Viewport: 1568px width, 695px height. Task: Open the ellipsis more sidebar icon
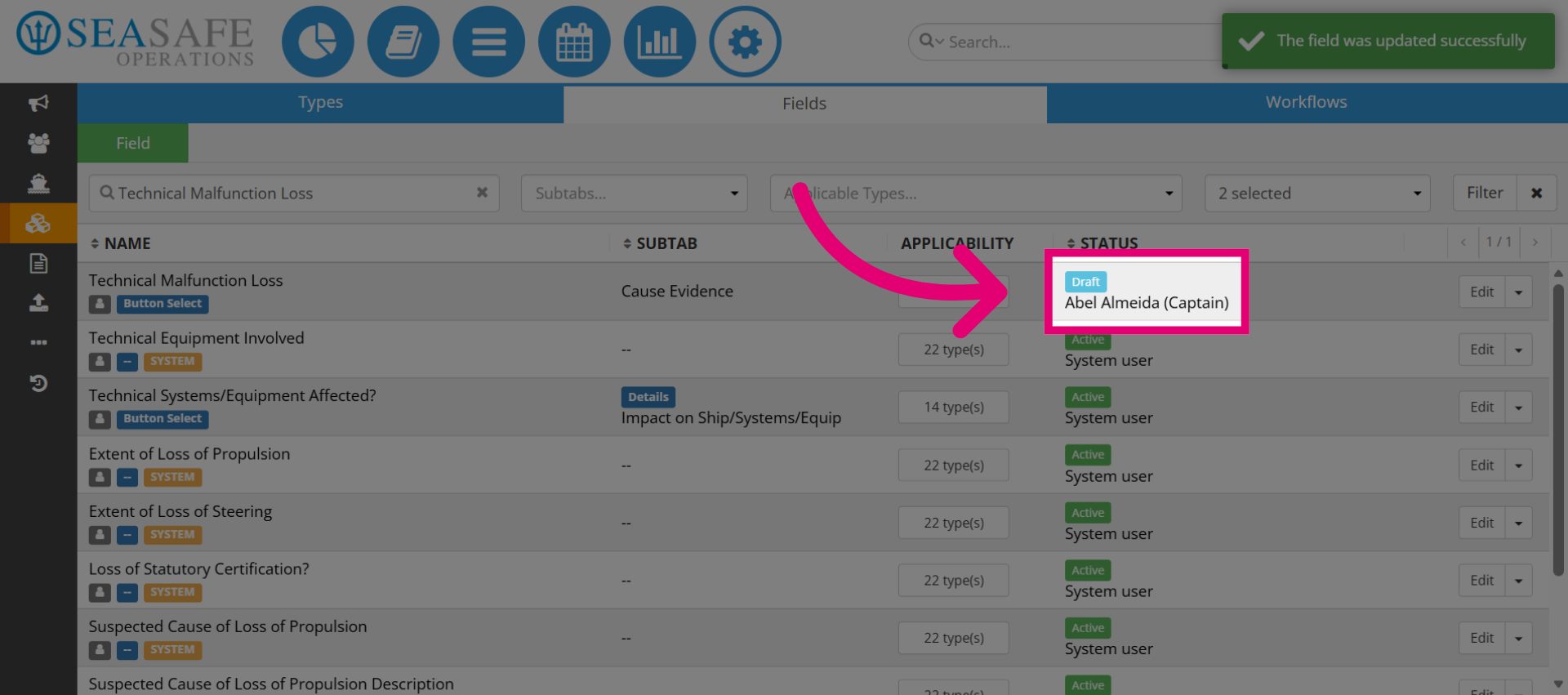click(38, 342)
